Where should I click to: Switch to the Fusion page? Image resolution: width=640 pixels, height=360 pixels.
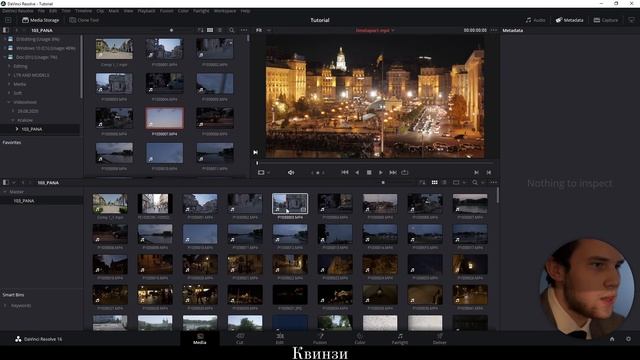pyautogui.click(x=320, y=339)
